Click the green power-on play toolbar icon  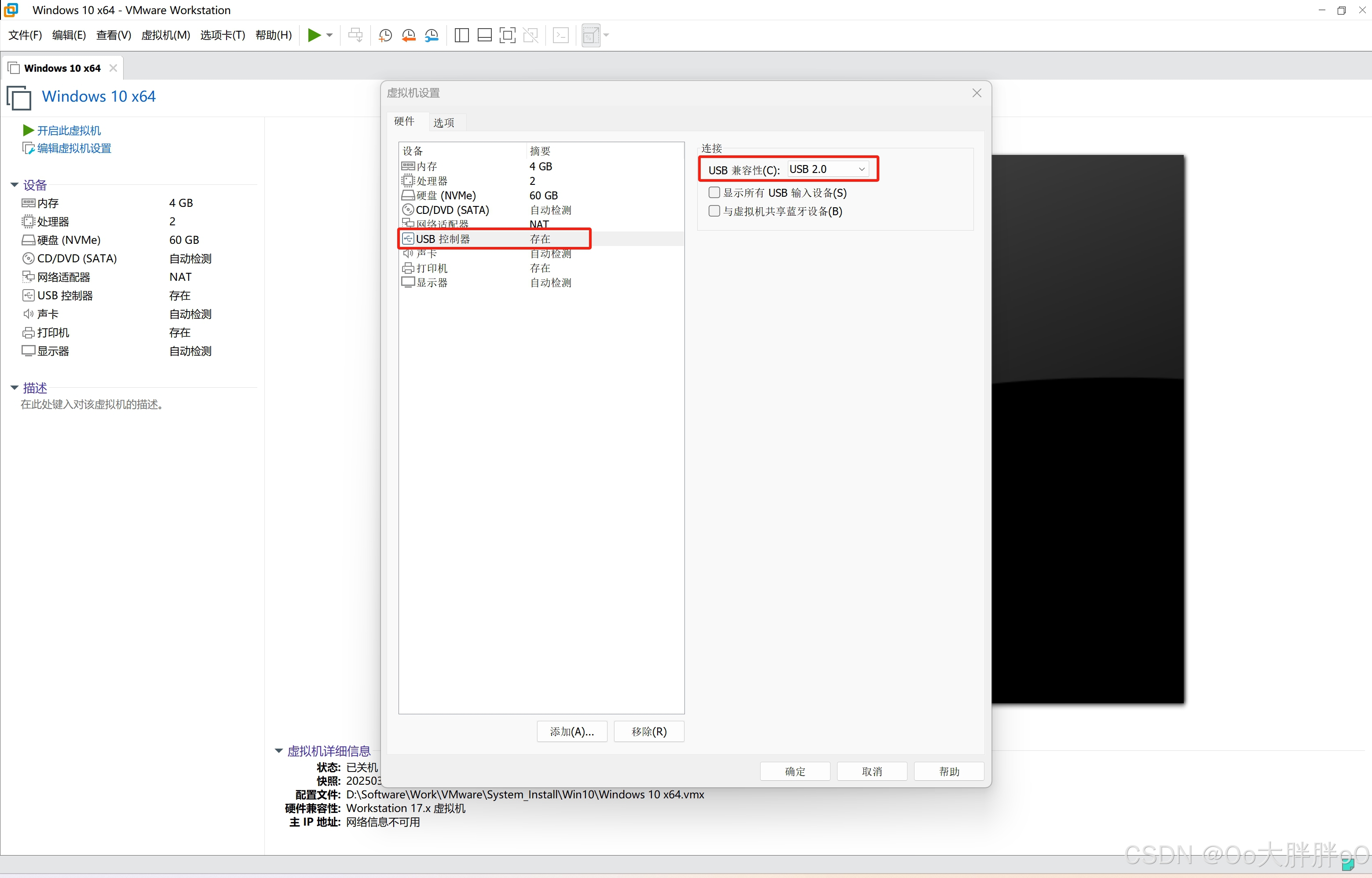tap(313, 35)
